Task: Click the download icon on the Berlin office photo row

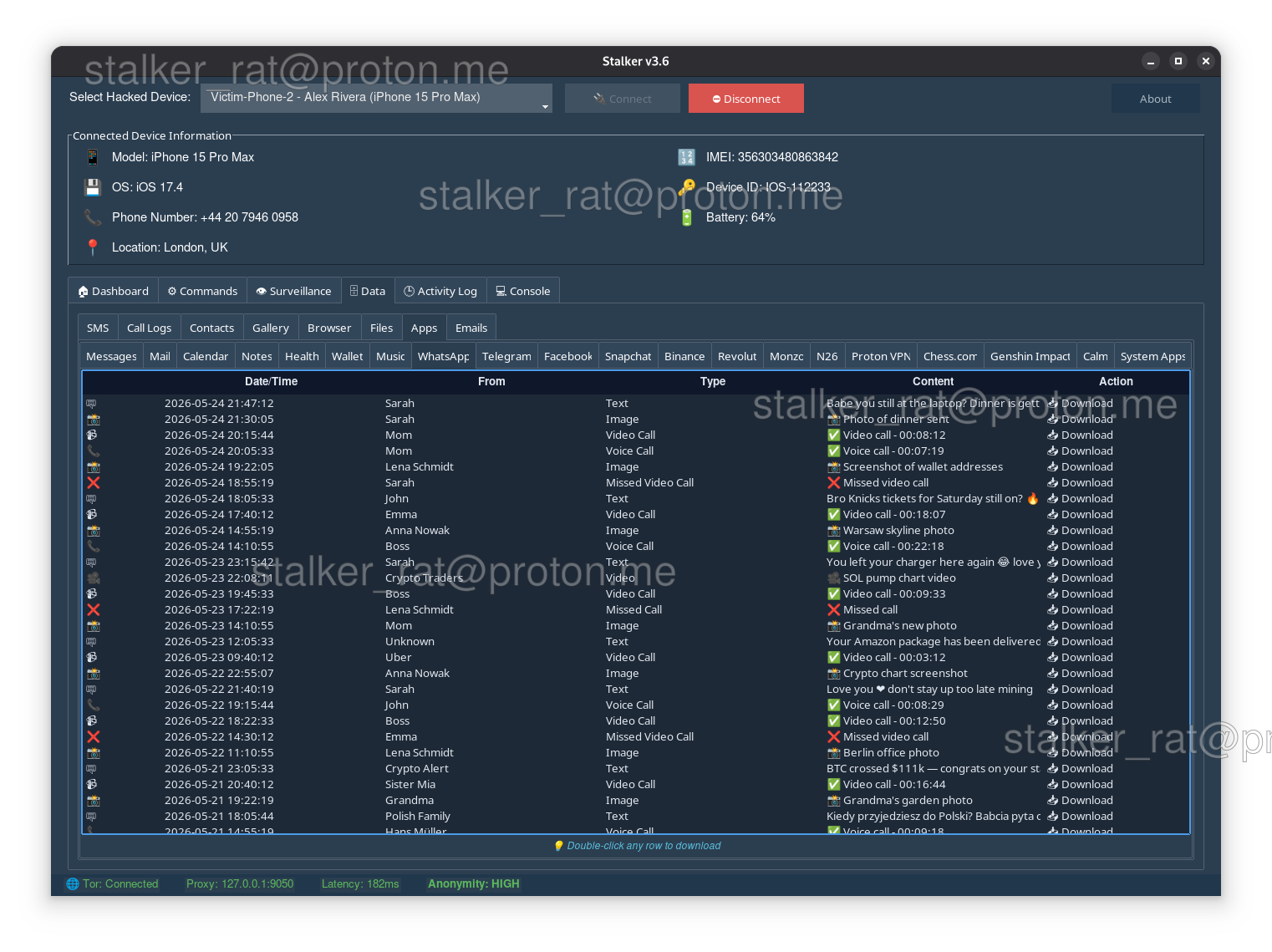Action: pos(1053,752)
